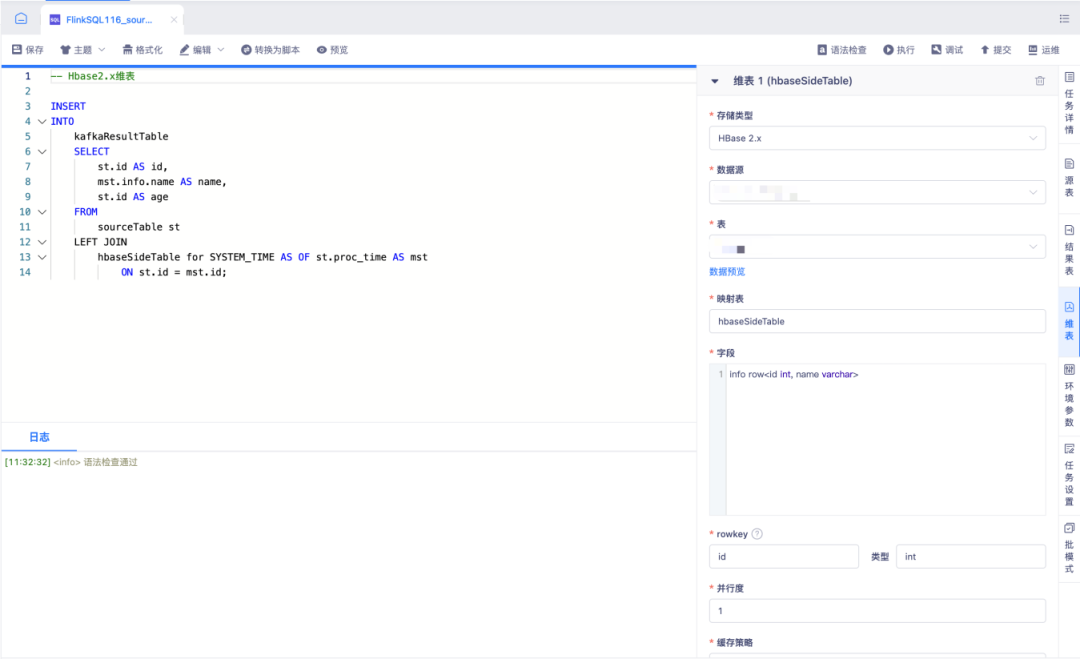This screenshot has width=1080, height=659.
Task: Open the 批模式 sidebar panel
Action: (x=1069, y=548)
